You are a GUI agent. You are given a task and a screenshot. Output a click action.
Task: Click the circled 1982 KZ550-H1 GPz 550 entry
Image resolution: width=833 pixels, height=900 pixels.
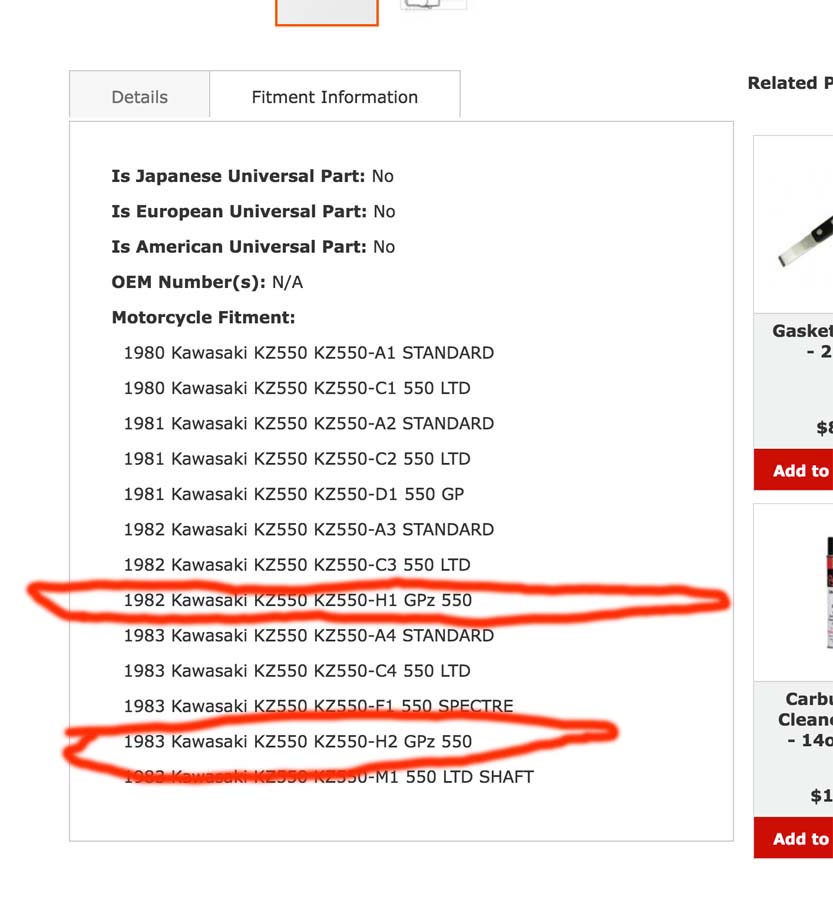click(x=297, y=600)
